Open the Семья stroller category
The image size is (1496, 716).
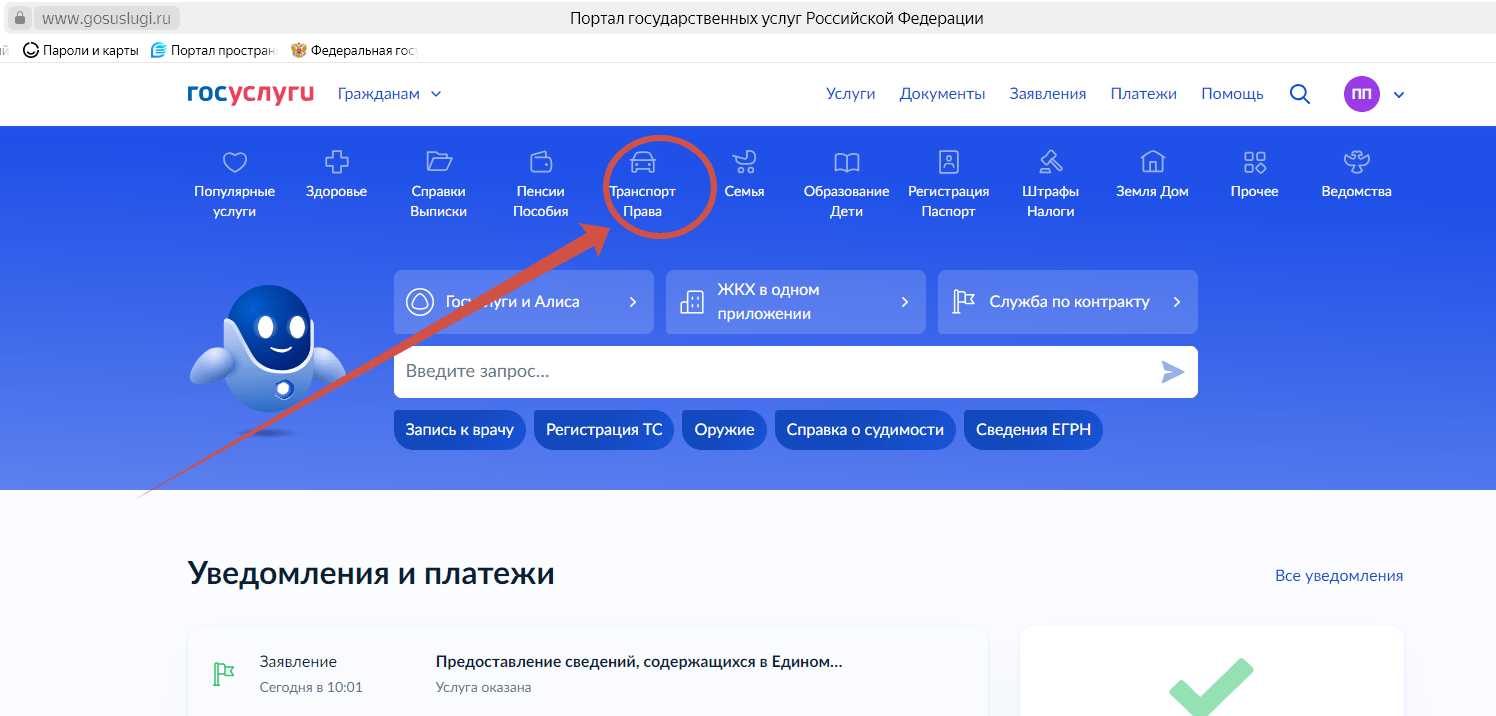click(744, 175)
